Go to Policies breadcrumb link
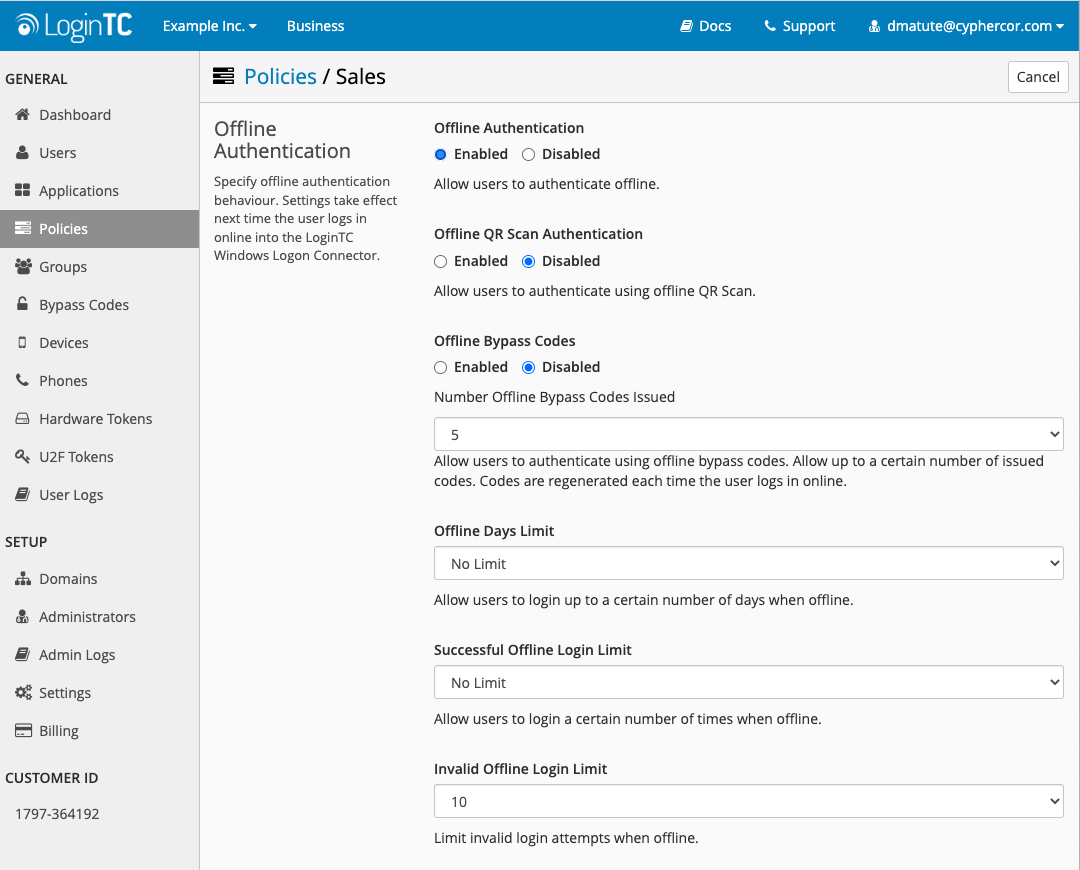 (280, 77)
